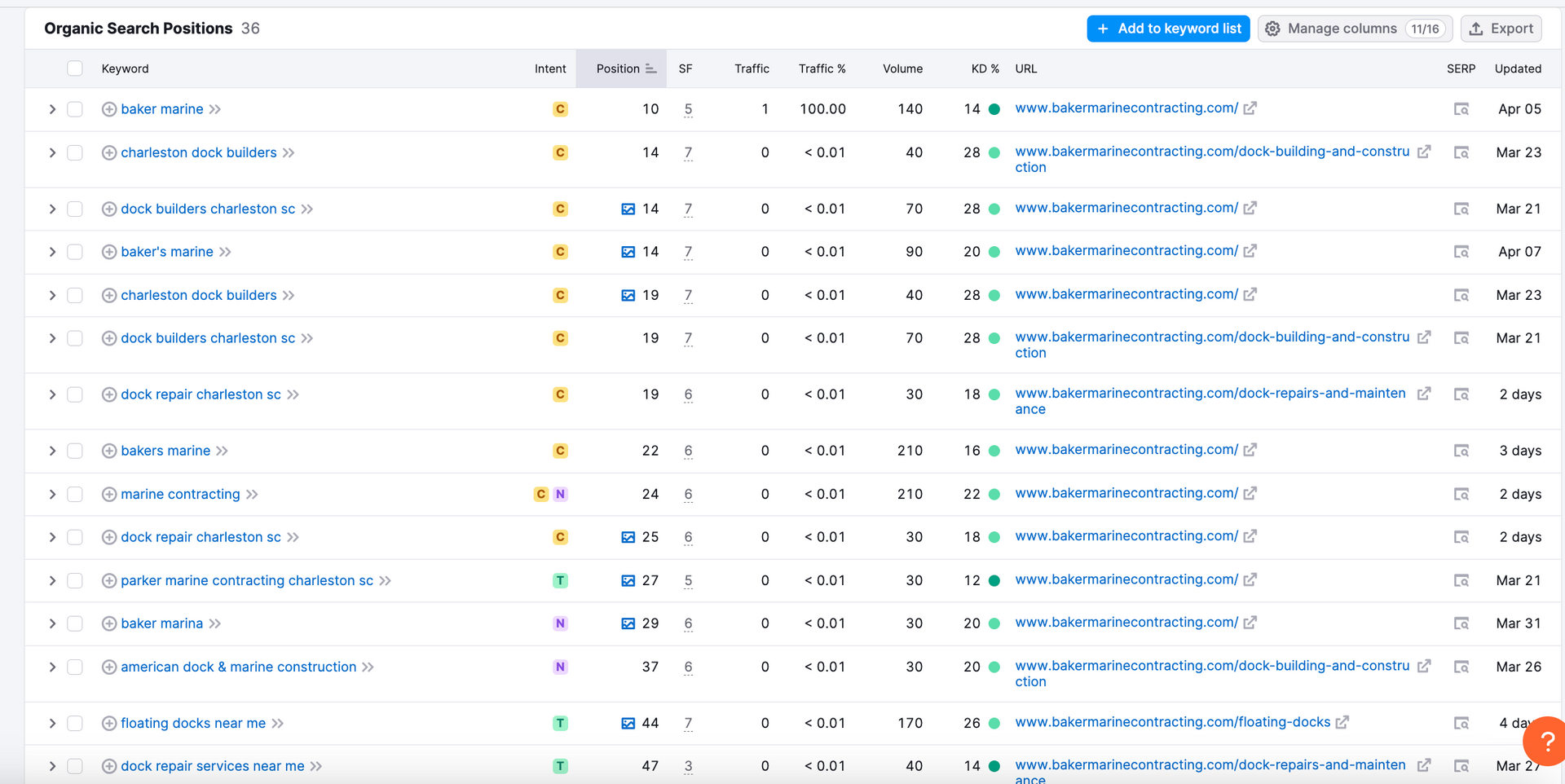Add parker marine contracting charleston sc plus icon
The width and height of the screenshot is (1565, 784).
(109, 580)
